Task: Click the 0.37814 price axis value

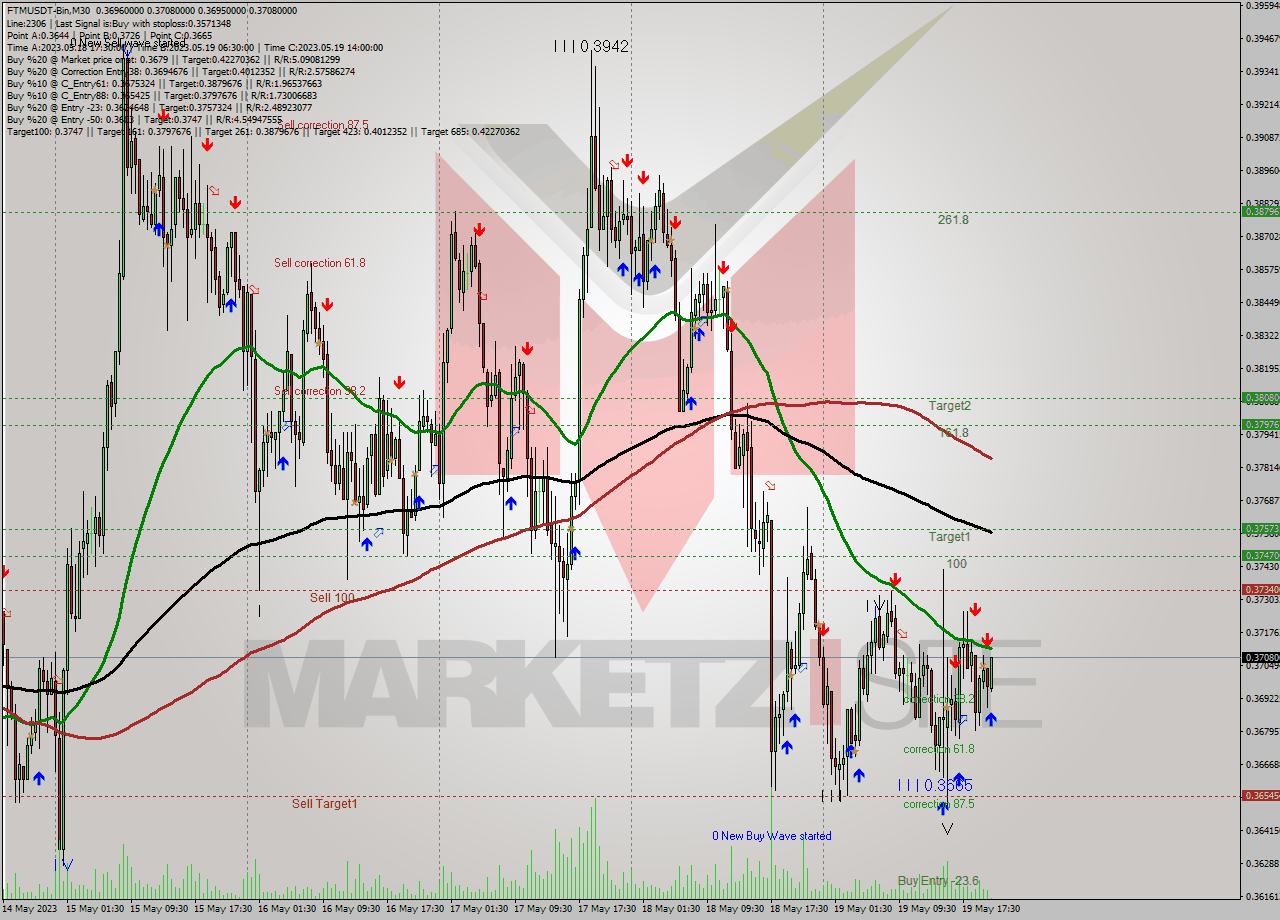Action: (1262, 468)
